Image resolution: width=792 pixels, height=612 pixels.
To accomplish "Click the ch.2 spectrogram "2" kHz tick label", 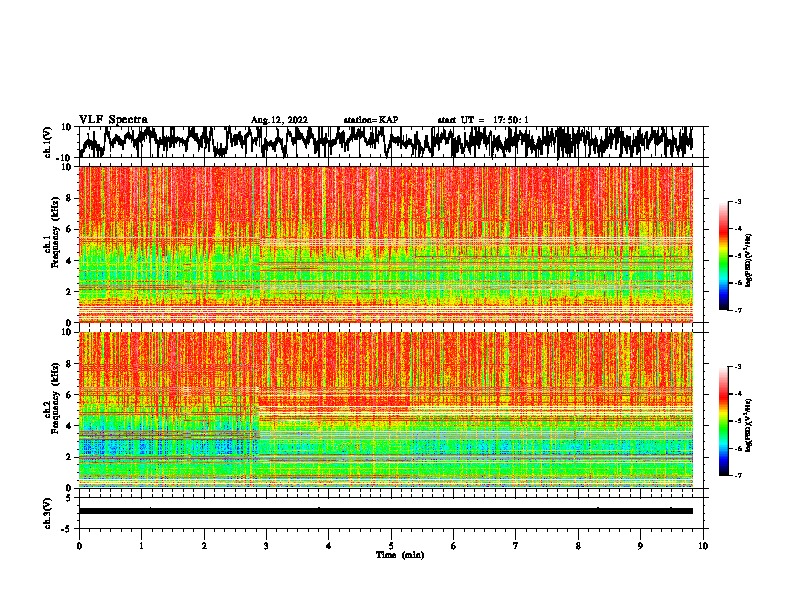I will click(x=69, y=457).
